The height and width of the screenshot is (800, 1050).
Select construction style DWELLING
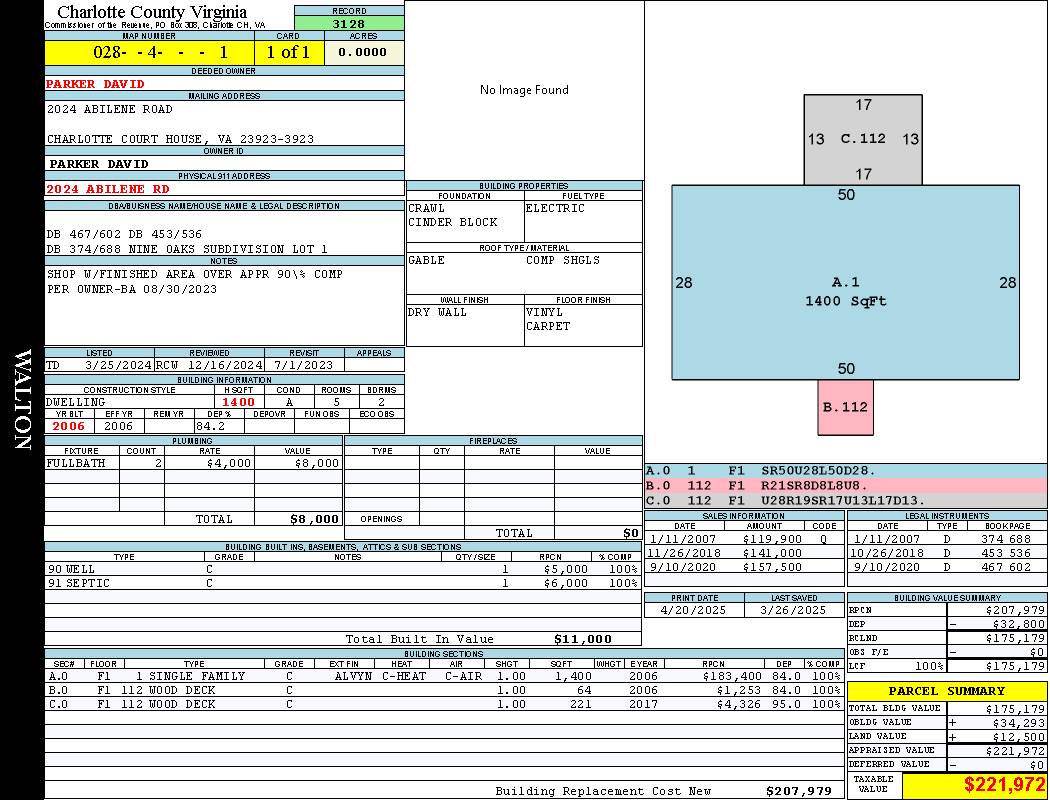(76, 402)
